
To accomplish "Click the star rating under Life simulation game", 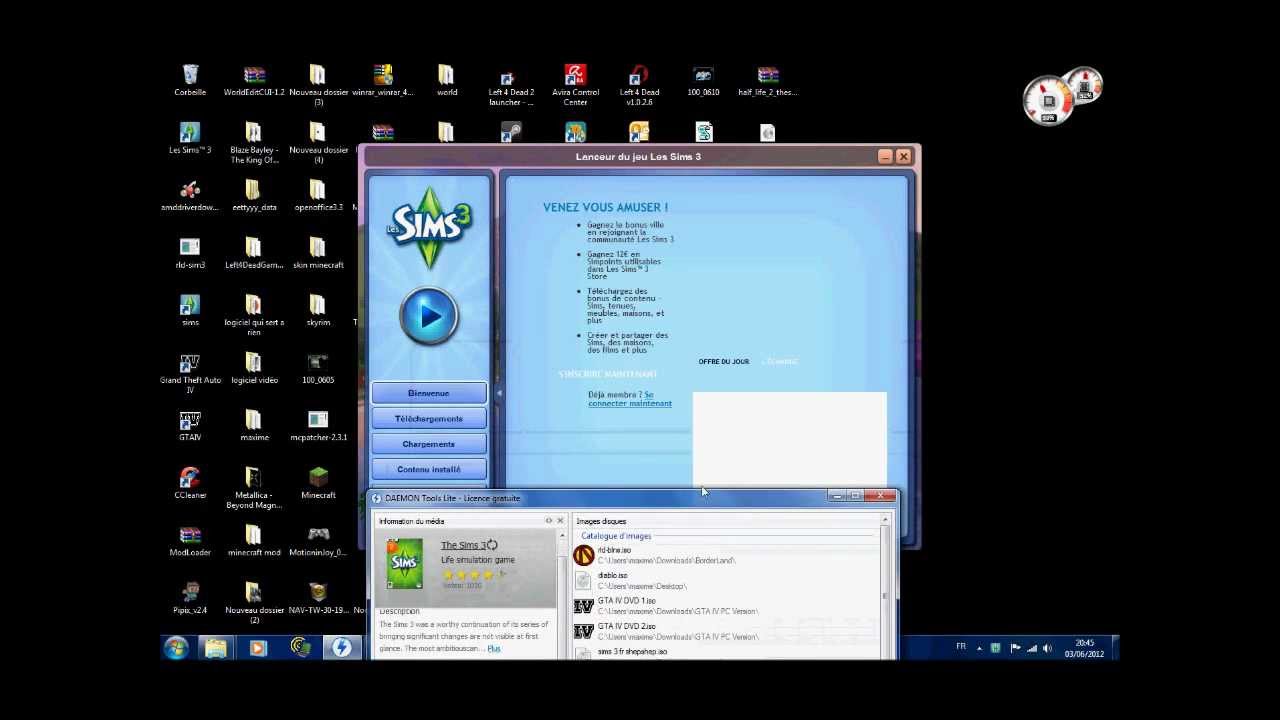I will (474, 575).
